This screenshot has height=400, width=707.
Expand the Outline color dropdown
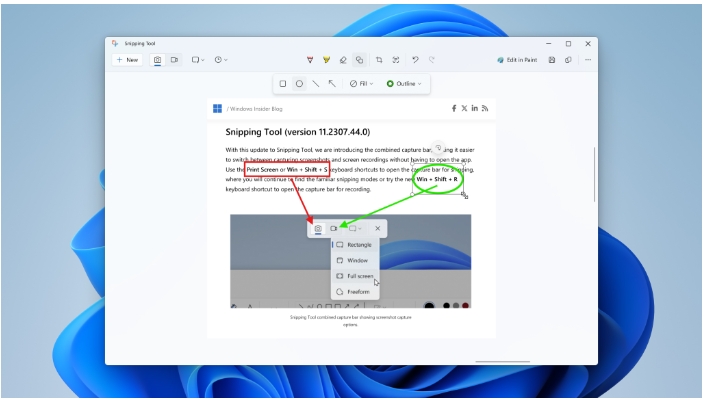point(404,83)
